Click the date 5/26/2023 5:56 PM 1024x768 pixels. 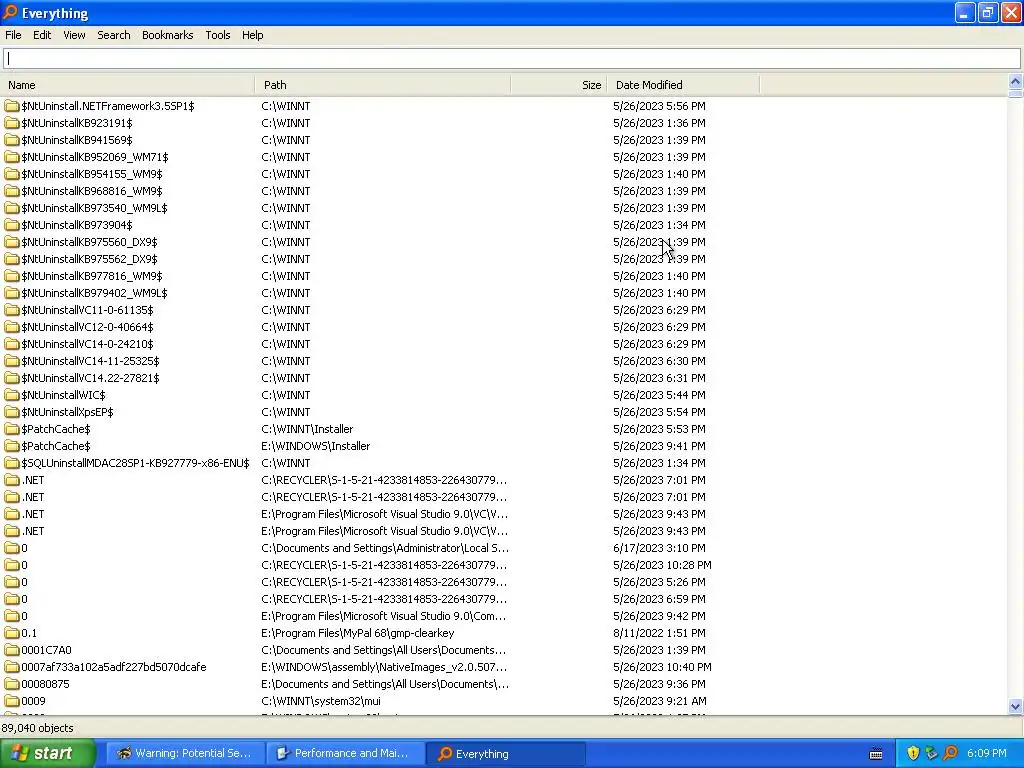[x=659, y=106]
